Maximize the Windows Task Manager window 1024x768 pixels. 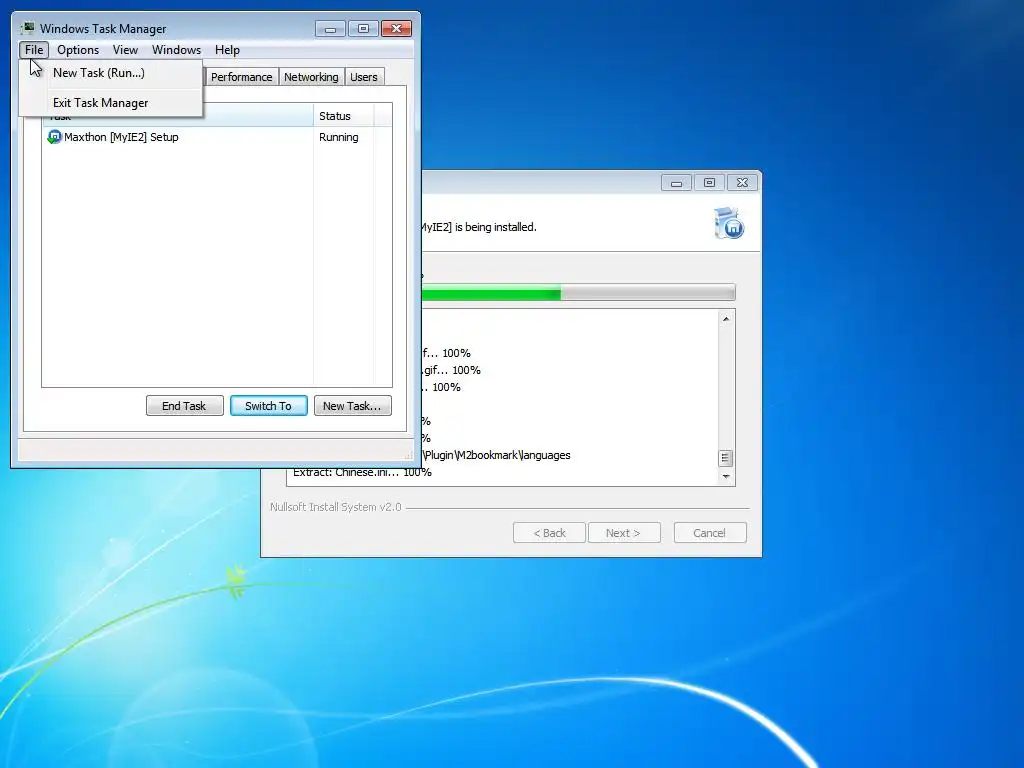click(x=364, y=29)
